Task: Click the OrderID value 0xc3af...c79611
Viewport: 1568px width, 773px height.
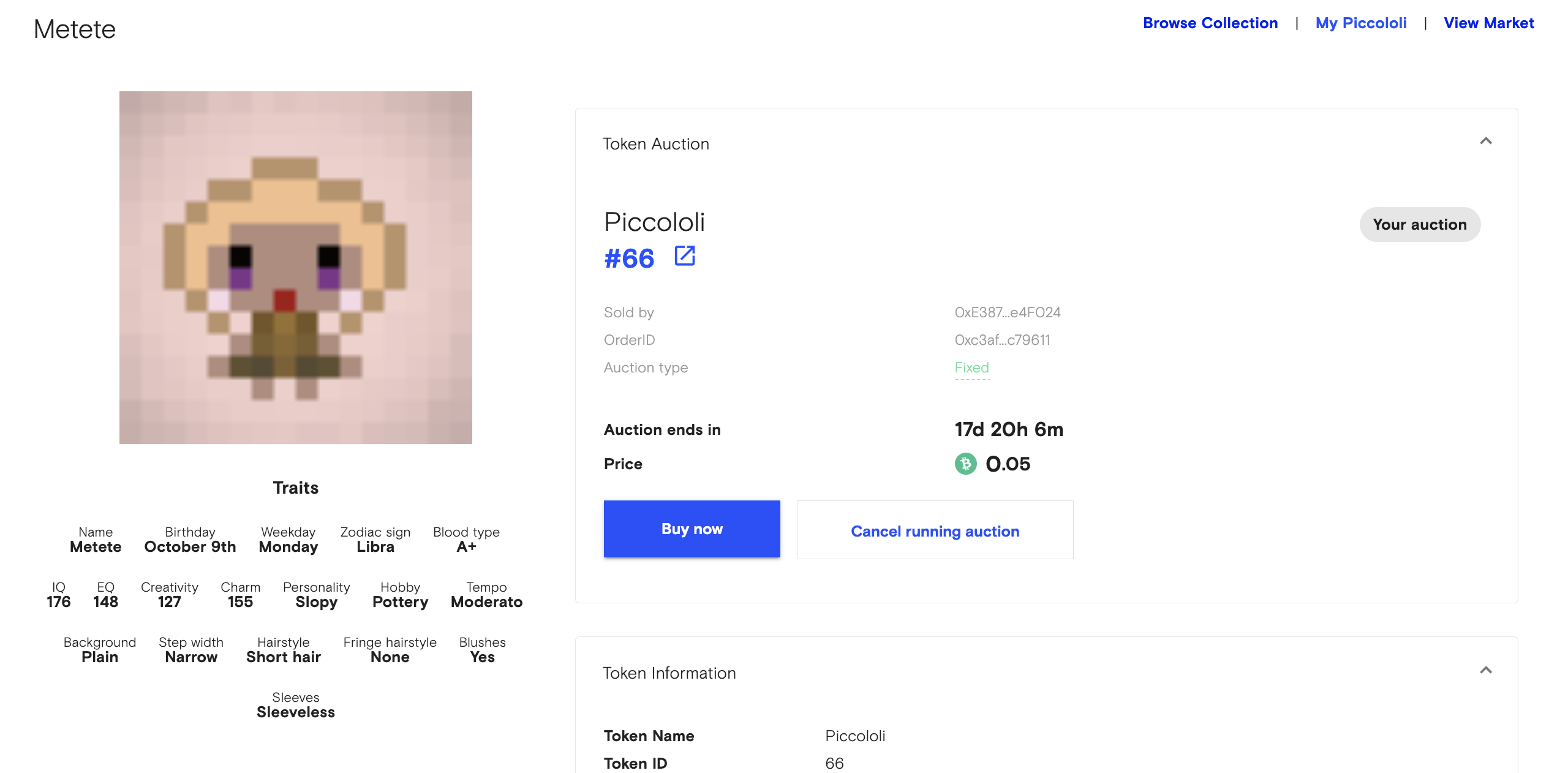Action: tap(1002, 340)
